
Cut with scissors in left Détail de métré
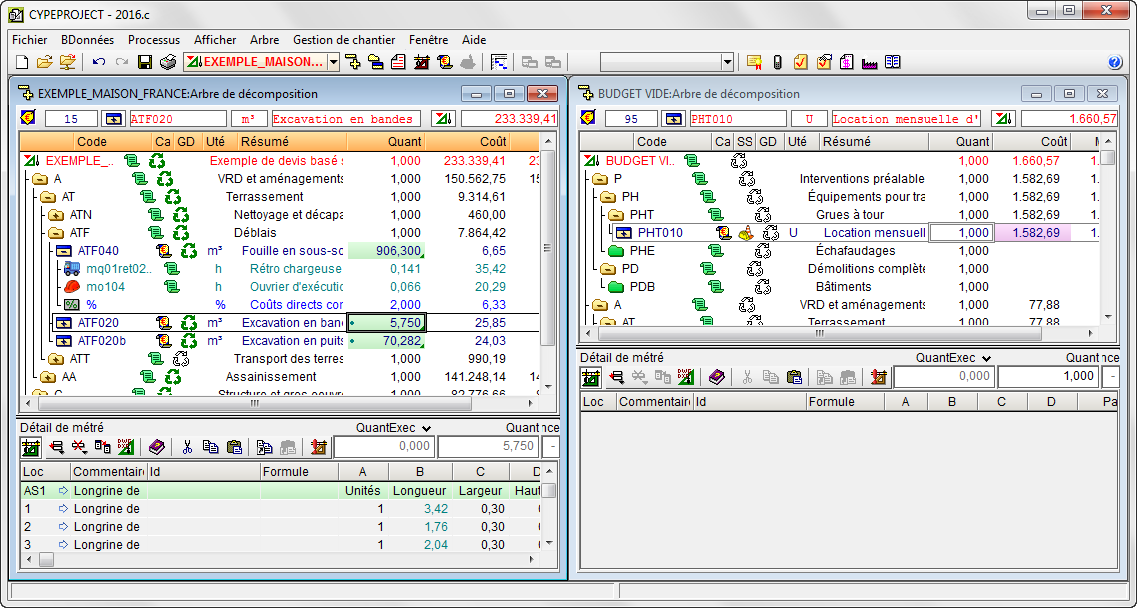(x=187, y=447)
